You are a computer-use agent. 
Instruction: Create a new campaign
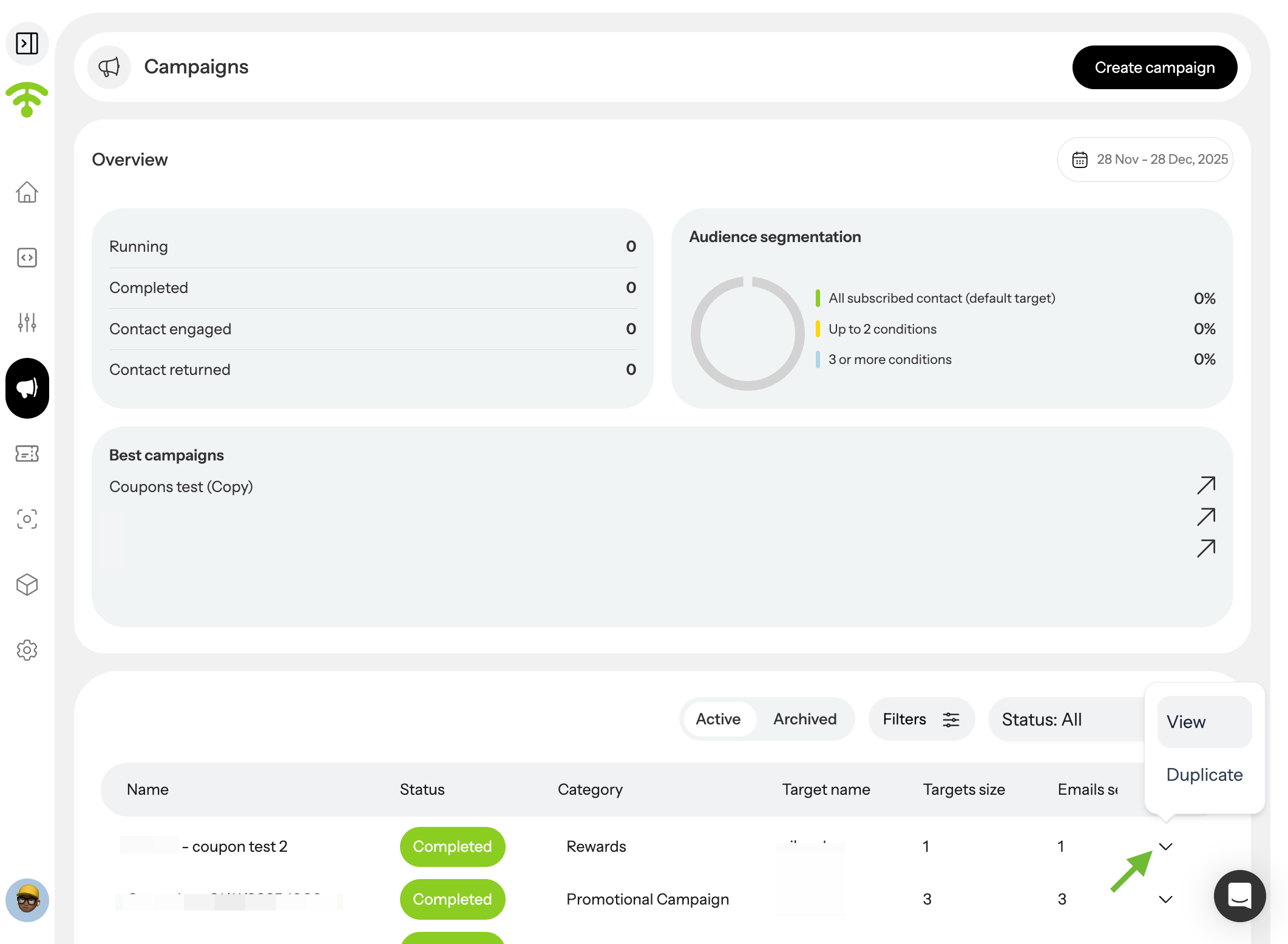point(1154,67)
